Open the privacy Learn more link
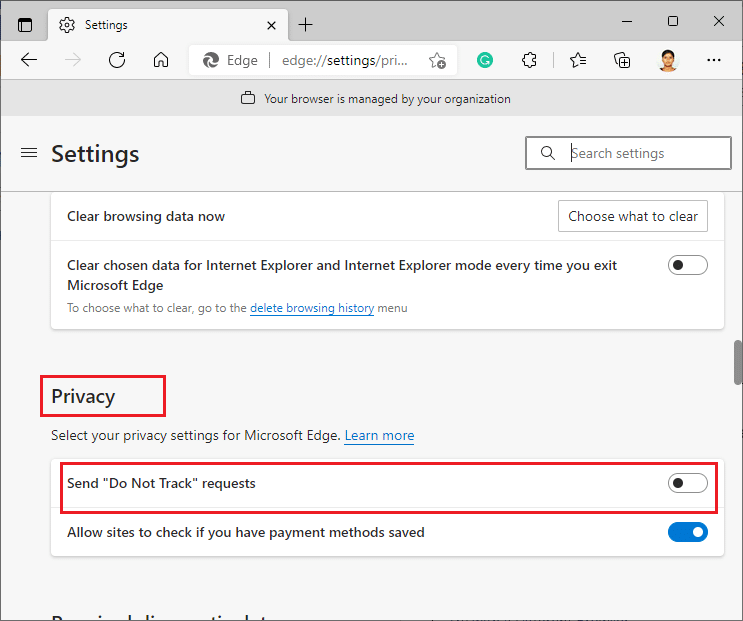 click(x=379, y=435)
